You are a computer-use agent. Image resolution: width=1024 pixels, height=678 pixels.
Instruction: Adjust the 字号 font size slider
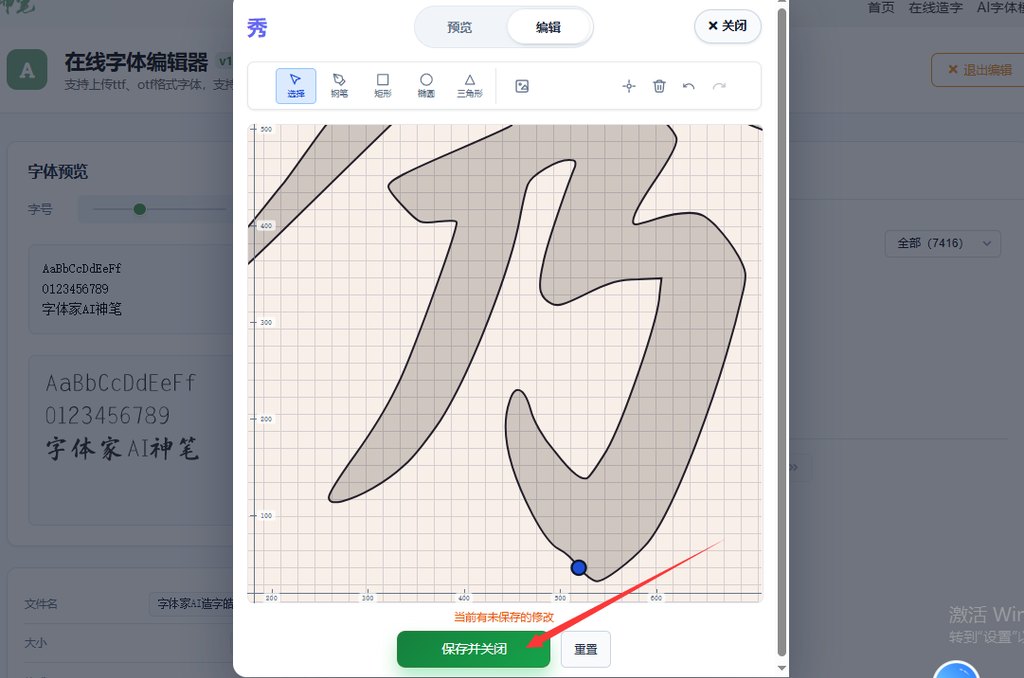[x=140, y=209]
